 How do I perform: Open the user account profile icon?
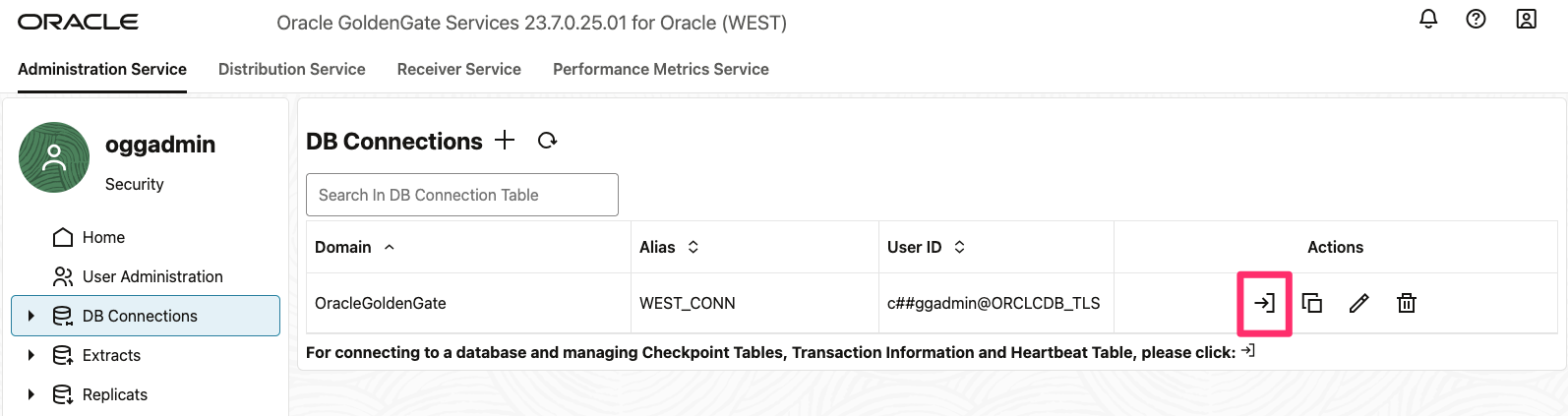[1526, 19]
